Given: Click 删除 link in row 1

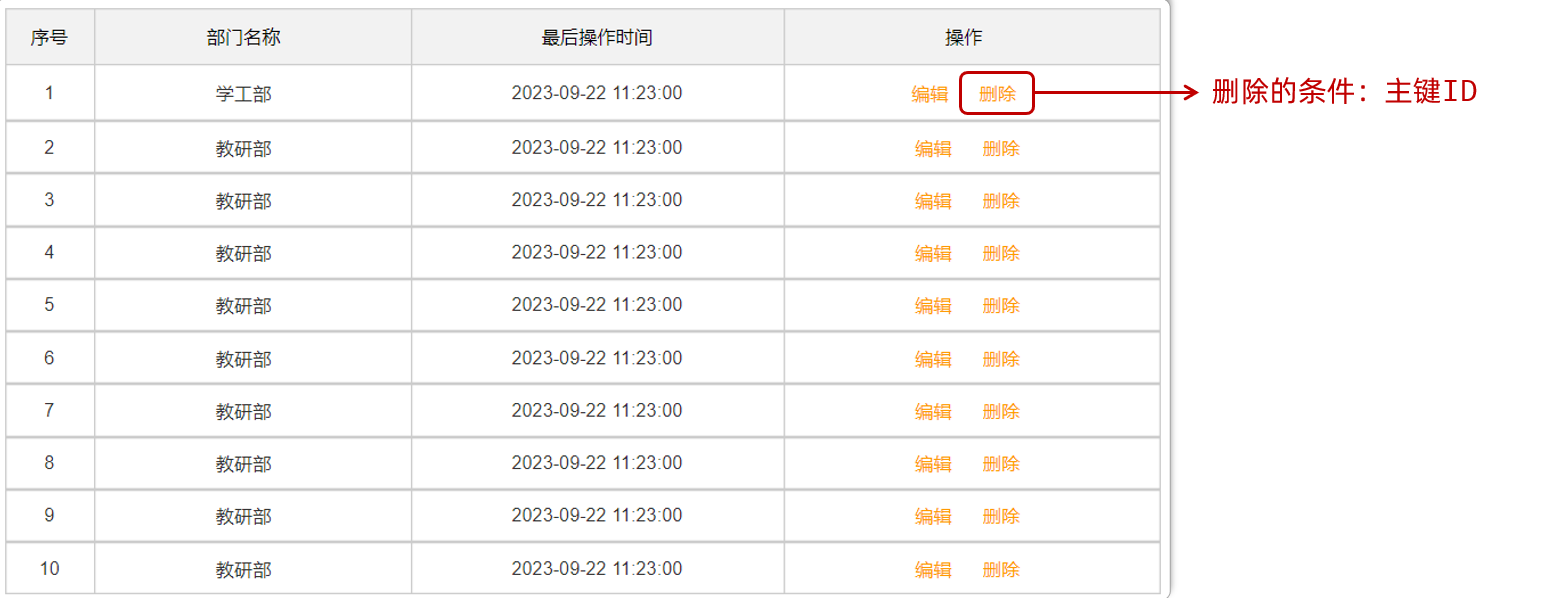Looking at the screenshot, I should [x=997, y=95].
